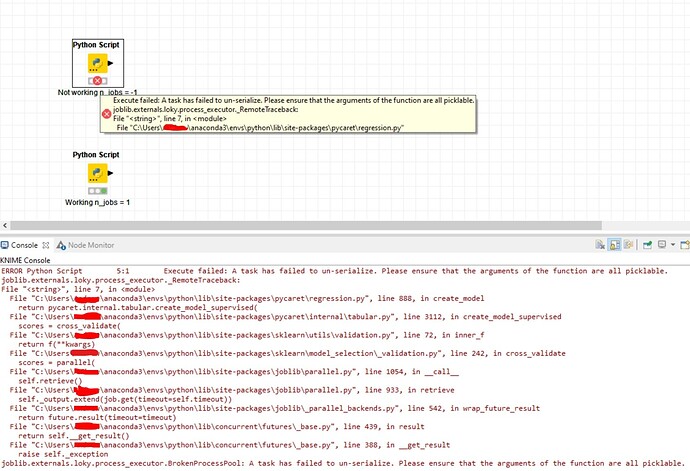Image resolution: width=690 pixels, height=471 pixels.
Task: Click the 'KNIME Console' label
Action: (x=25, y=260)
